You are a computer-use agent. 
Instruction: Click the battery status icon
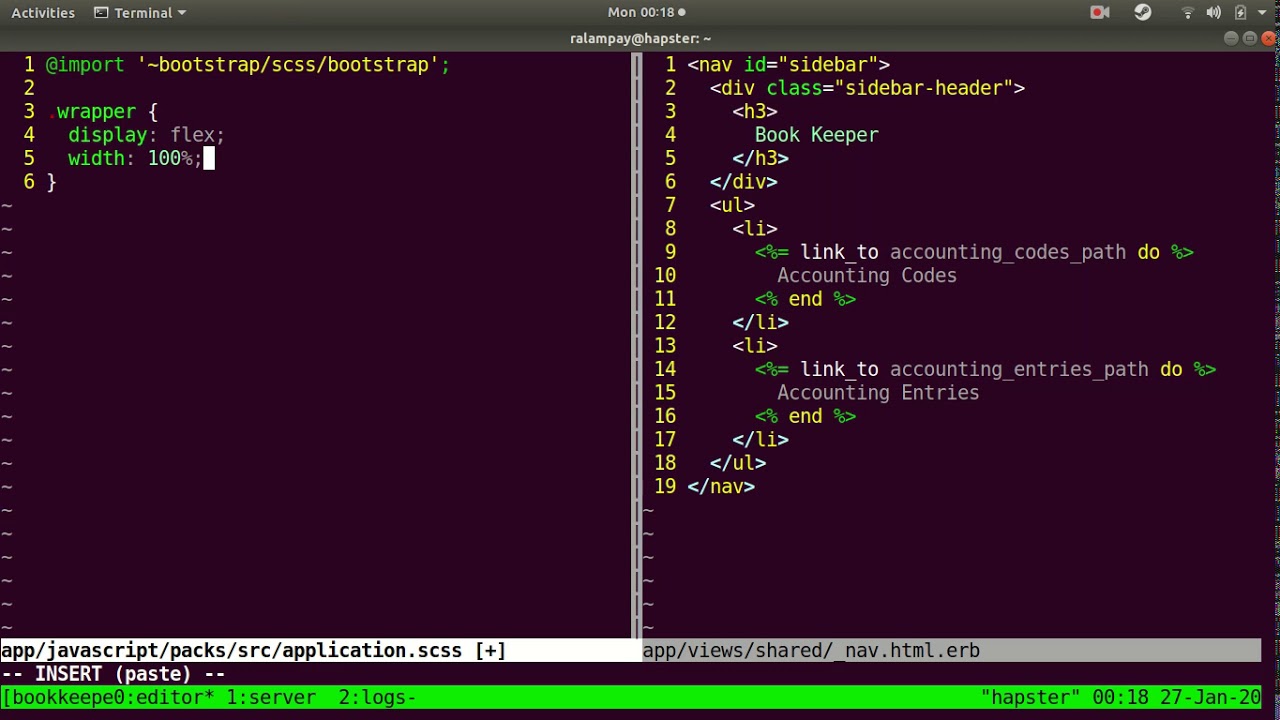pos(1240,13)
